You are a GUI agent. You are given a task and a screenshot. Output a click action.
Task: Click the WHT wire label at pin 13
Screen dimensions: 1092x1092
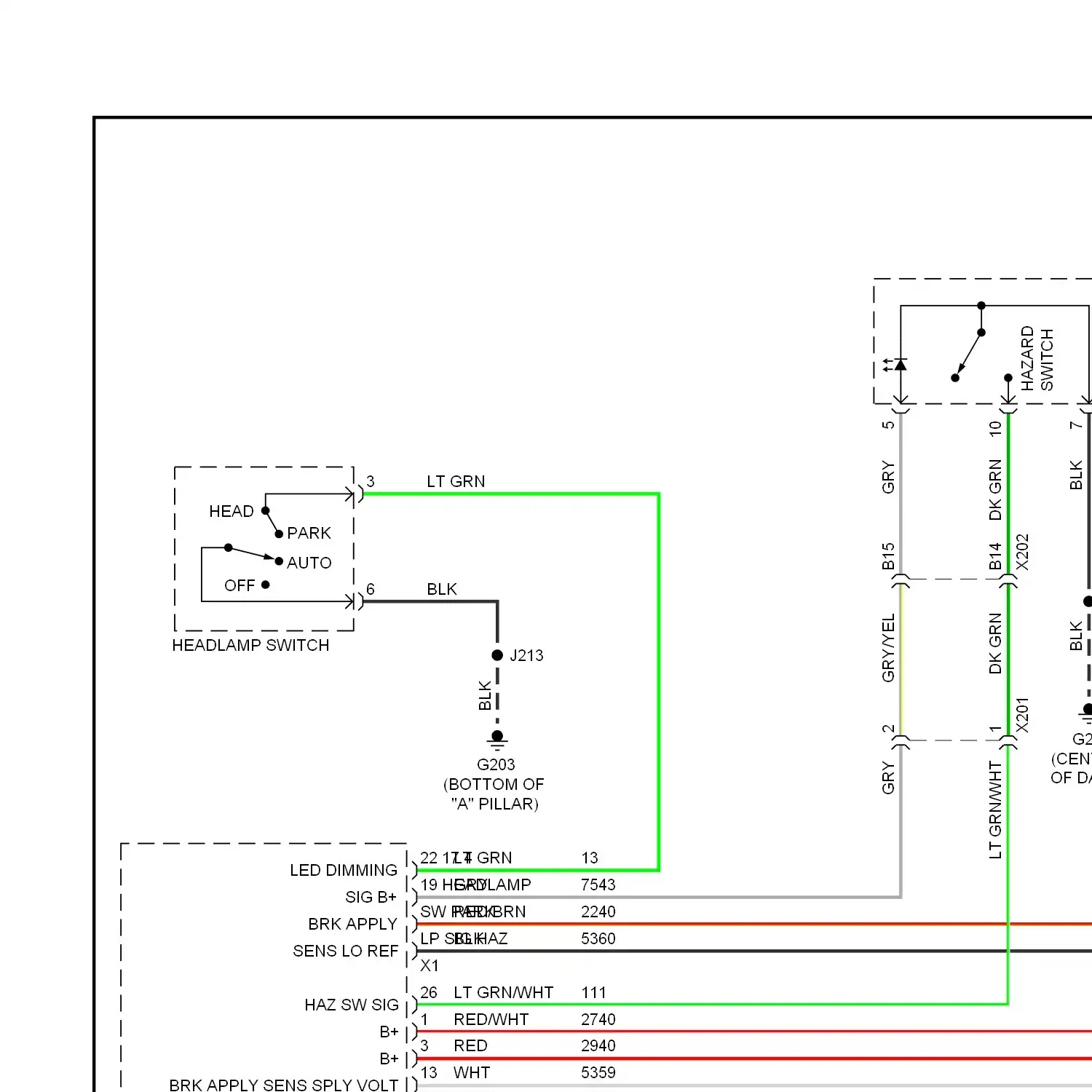[x=472, y=1072]
